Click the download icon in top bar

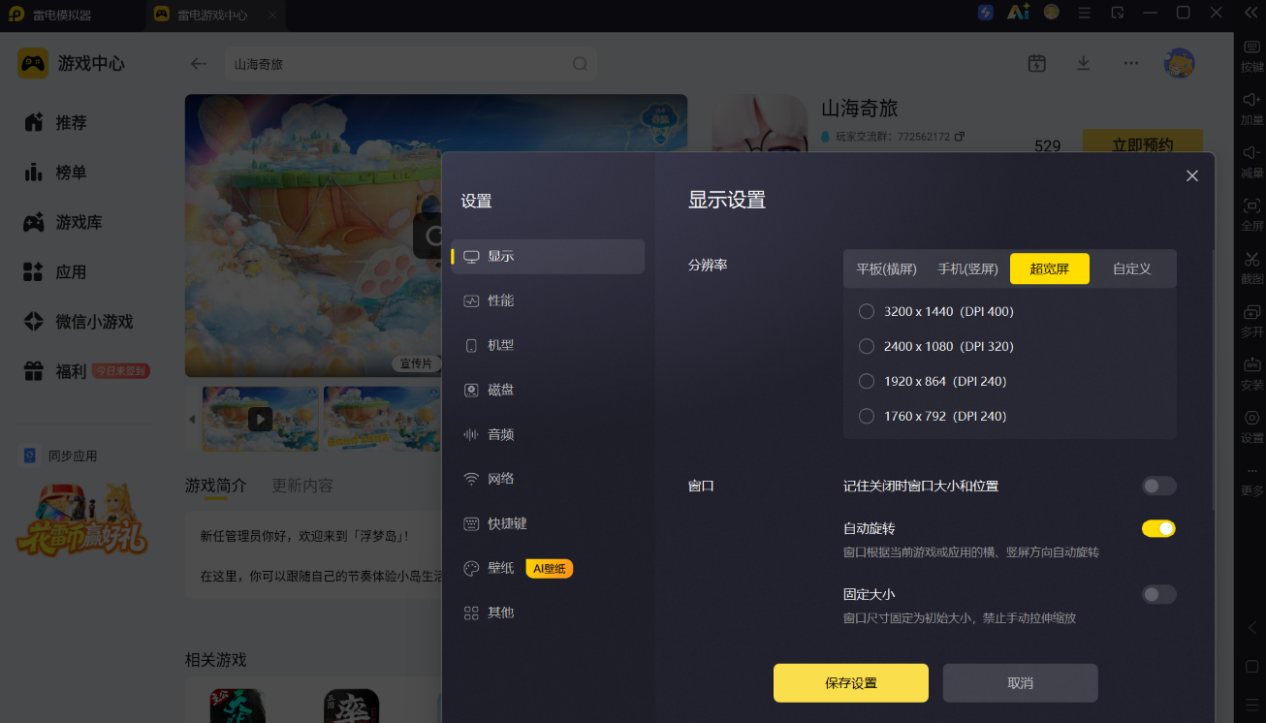coord(1083,63)
